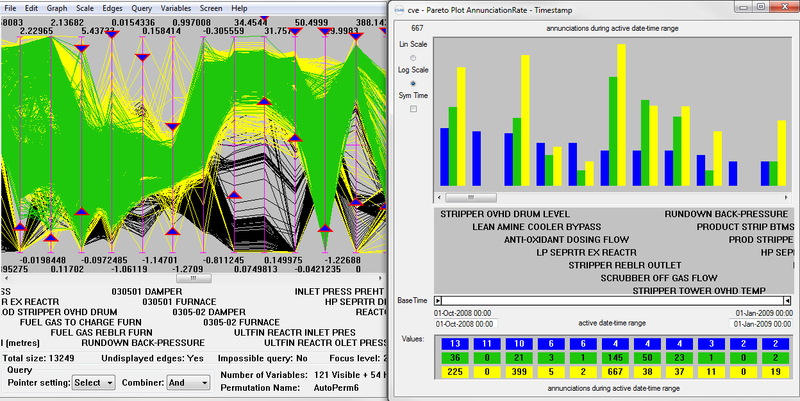Select SCRUBBER OFF GAS FLOW label

coord(659,278)
